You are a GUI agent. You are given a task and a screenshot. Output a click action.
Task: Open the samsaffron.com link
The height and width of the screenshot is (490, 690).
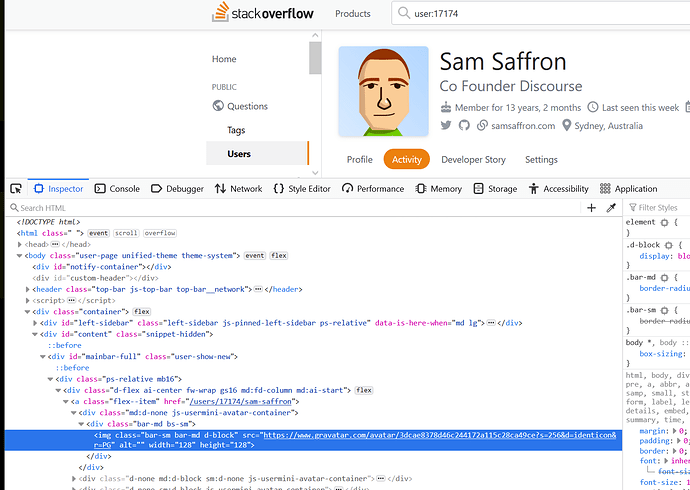point(523,126)
